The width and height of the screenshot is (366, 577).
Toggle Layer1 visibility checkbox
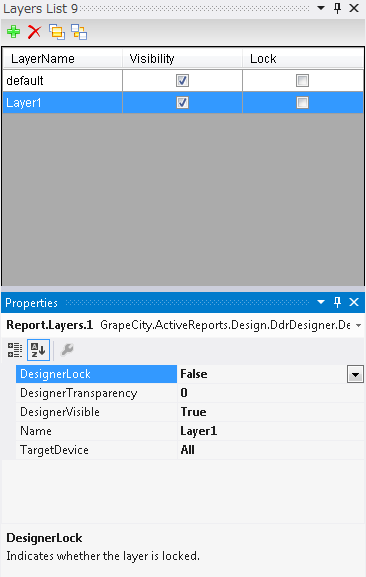182,102
